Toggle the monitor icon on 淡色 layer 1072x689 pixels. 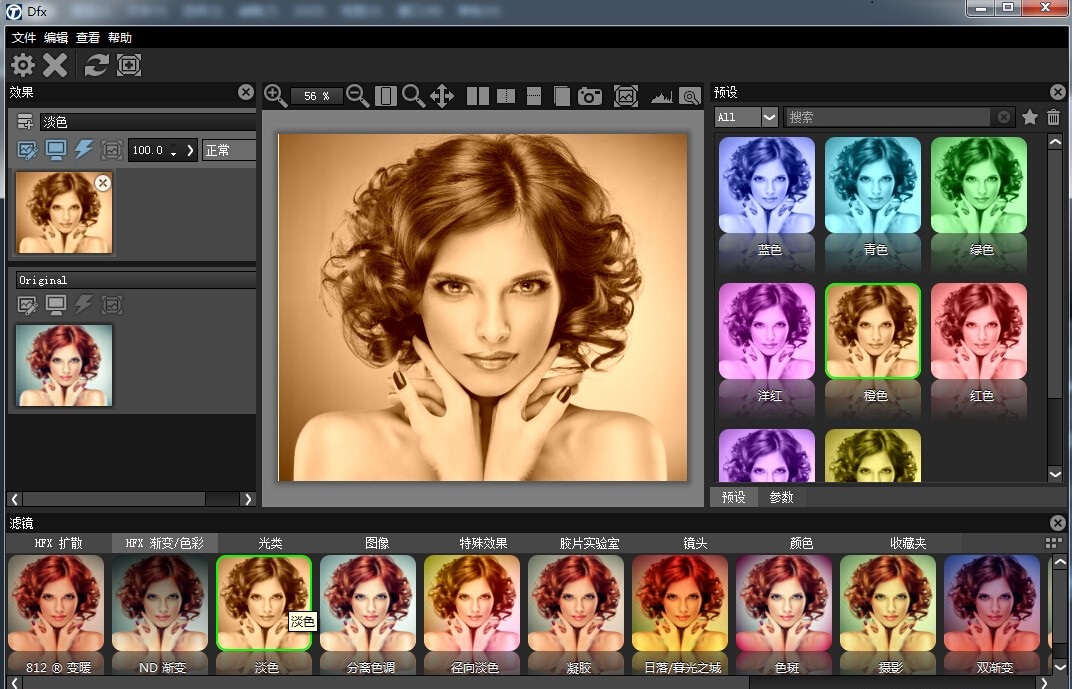(x=56, y=150)
